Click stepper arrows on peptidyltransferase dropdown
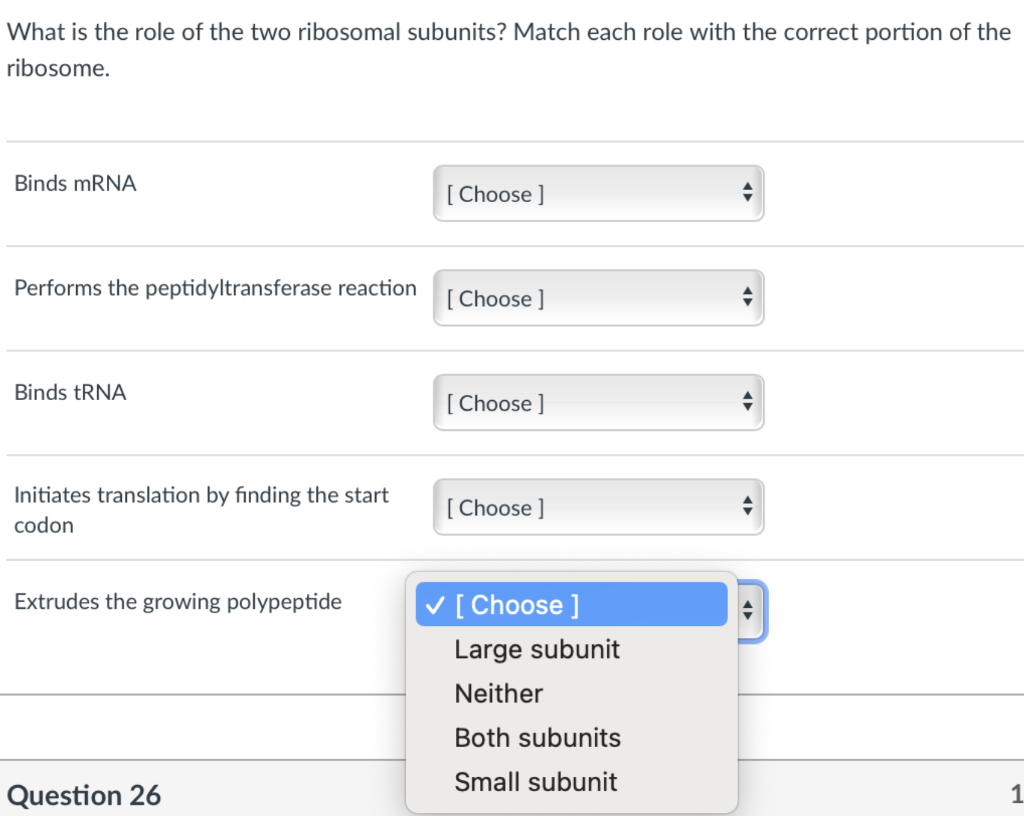 coord(746,298)
